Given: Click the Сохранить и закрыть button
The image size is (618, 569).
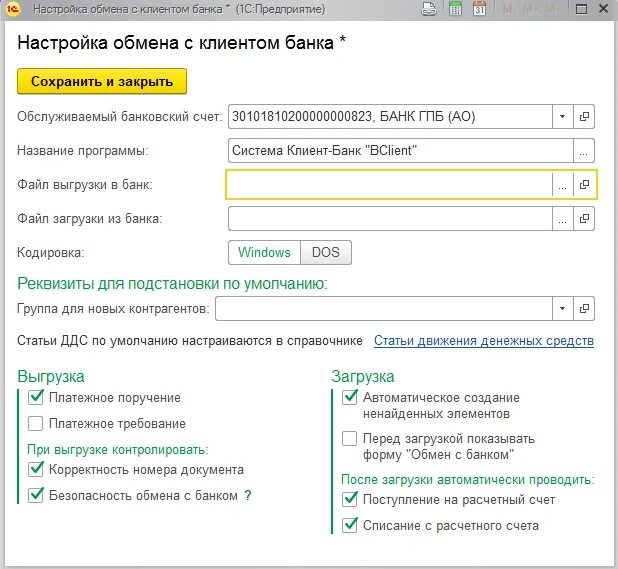Looking at the screenshot, I should coord(102,81).
